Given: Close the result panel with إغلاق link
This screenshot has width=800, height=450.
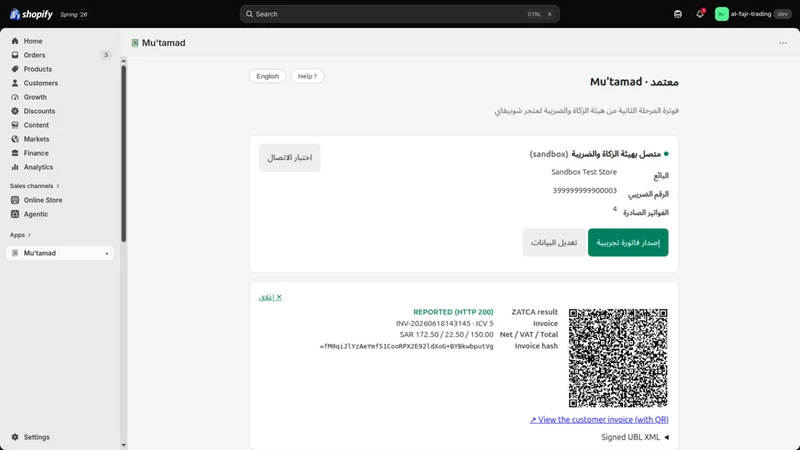Looking at the screenshot, I should click(270, 297).
